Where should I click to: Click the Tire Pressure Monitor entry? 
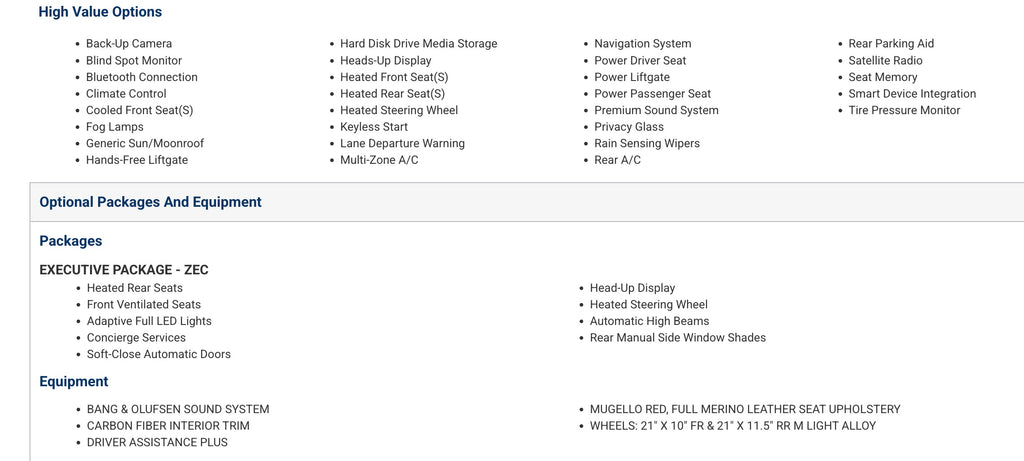(x=904, y=110)
